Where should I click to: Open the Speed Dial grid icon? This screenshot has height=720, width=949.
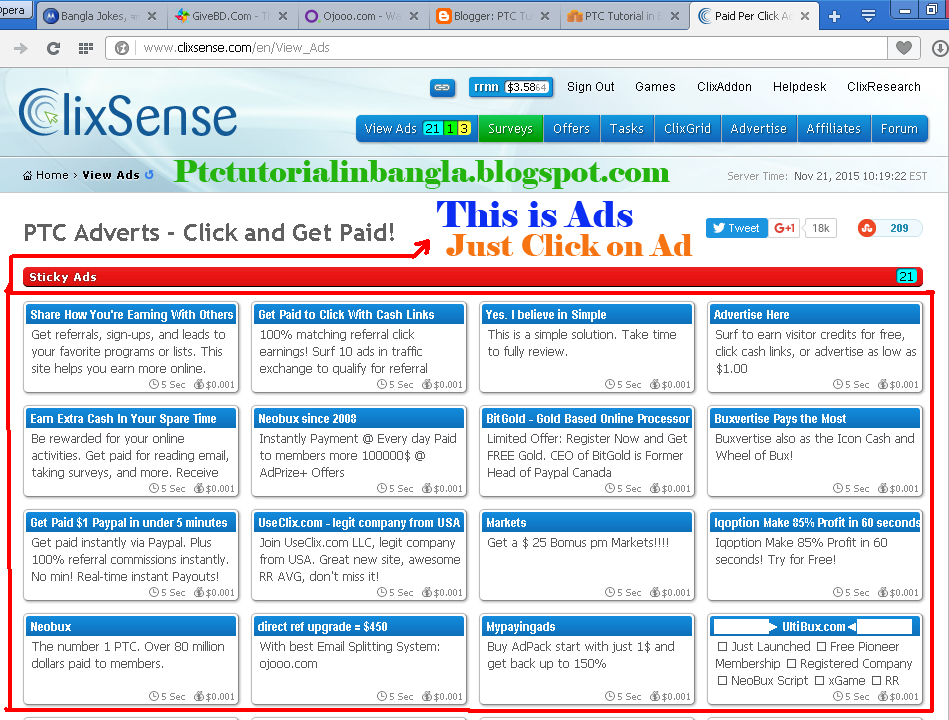click(x=86, y=48)
